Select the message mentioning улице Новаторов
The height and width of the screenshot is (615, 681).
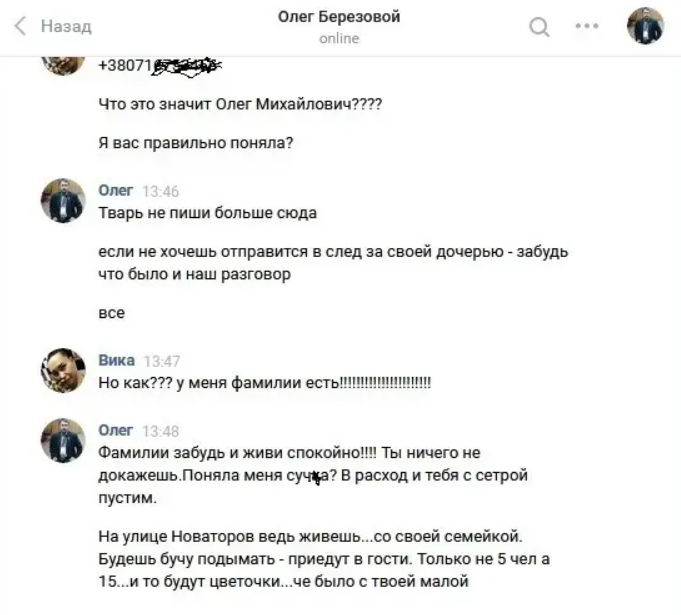(324, 559)
